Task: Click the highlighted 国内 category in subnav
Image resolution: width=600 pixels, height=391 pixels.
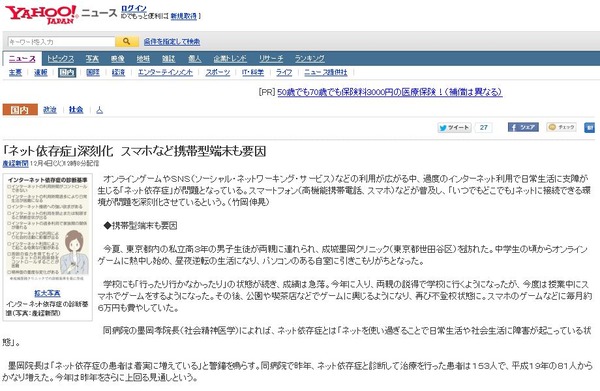Action: pyautogui.click(x=67, y=72)
